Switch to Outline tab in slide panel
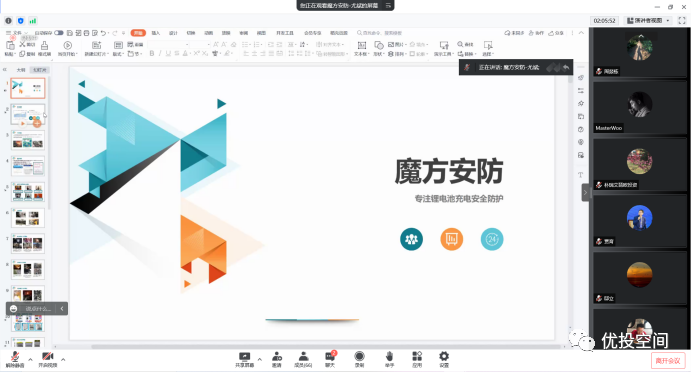The image size is (692, 372). pyautogui.click(x=21, y=70)
